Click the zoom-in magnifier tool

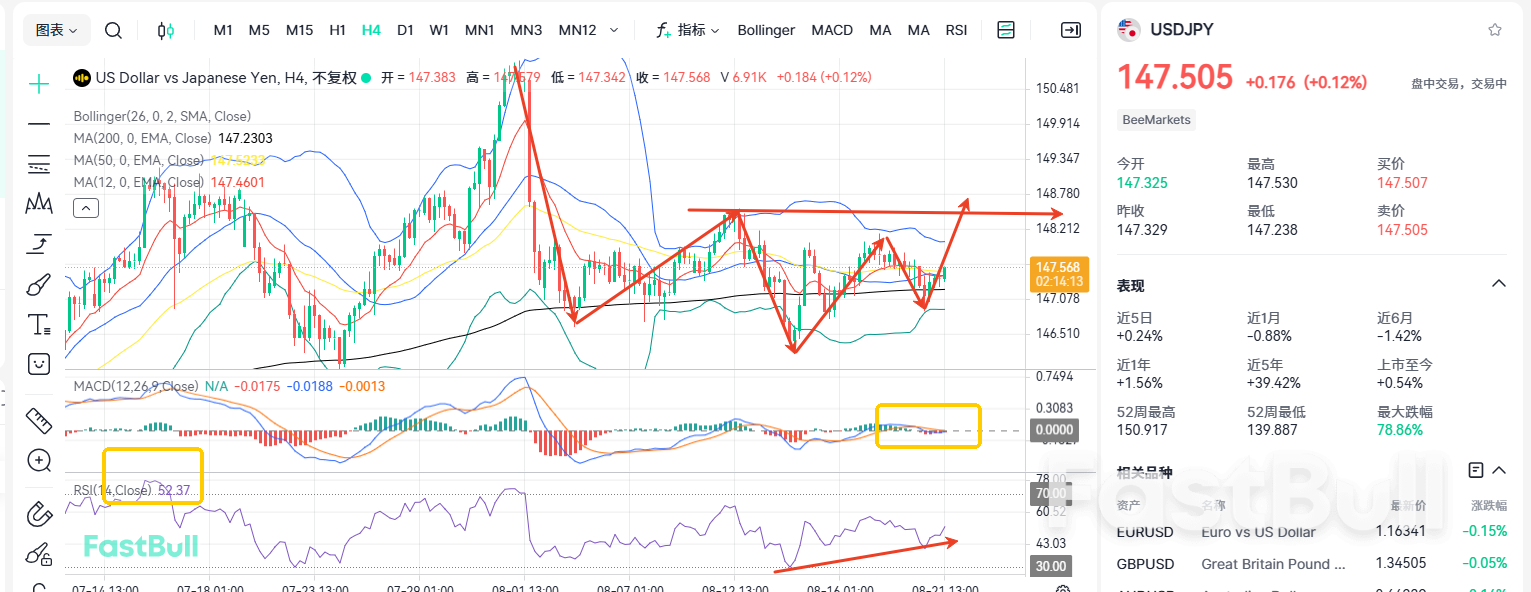tap(39, 460)
